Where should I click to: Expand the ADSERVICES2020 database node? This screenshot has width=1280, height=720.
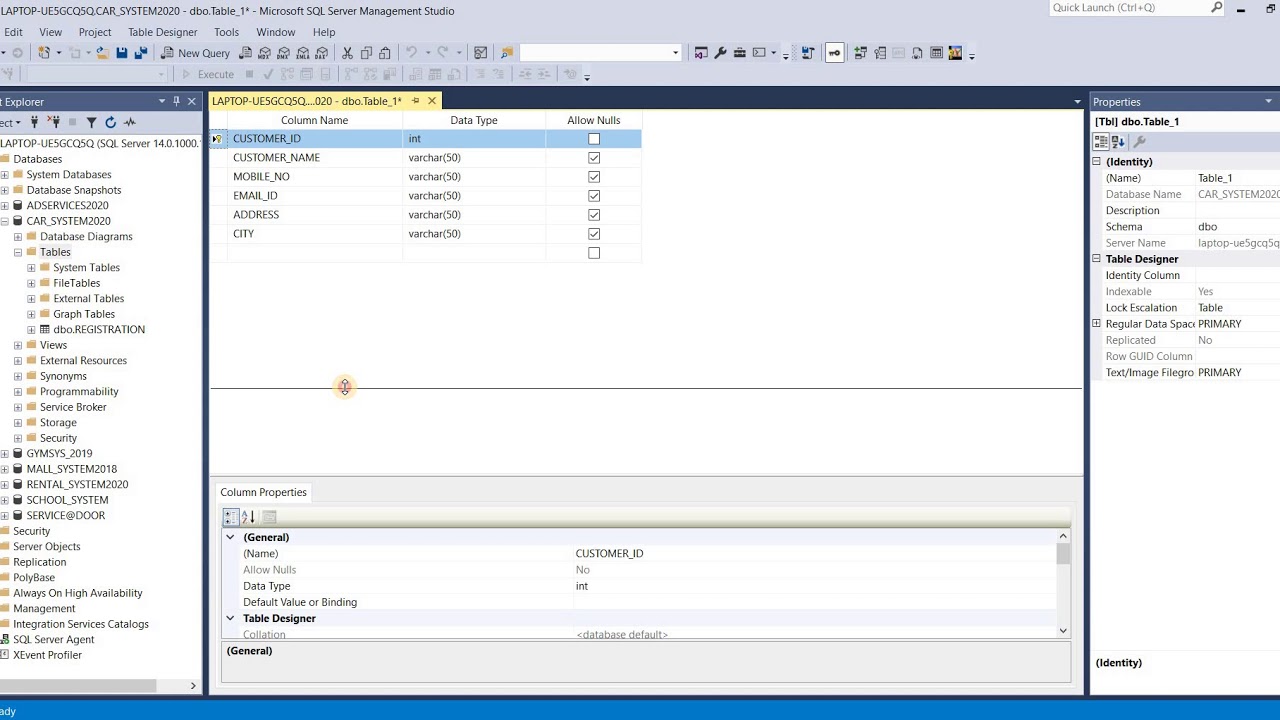[5, 206]
